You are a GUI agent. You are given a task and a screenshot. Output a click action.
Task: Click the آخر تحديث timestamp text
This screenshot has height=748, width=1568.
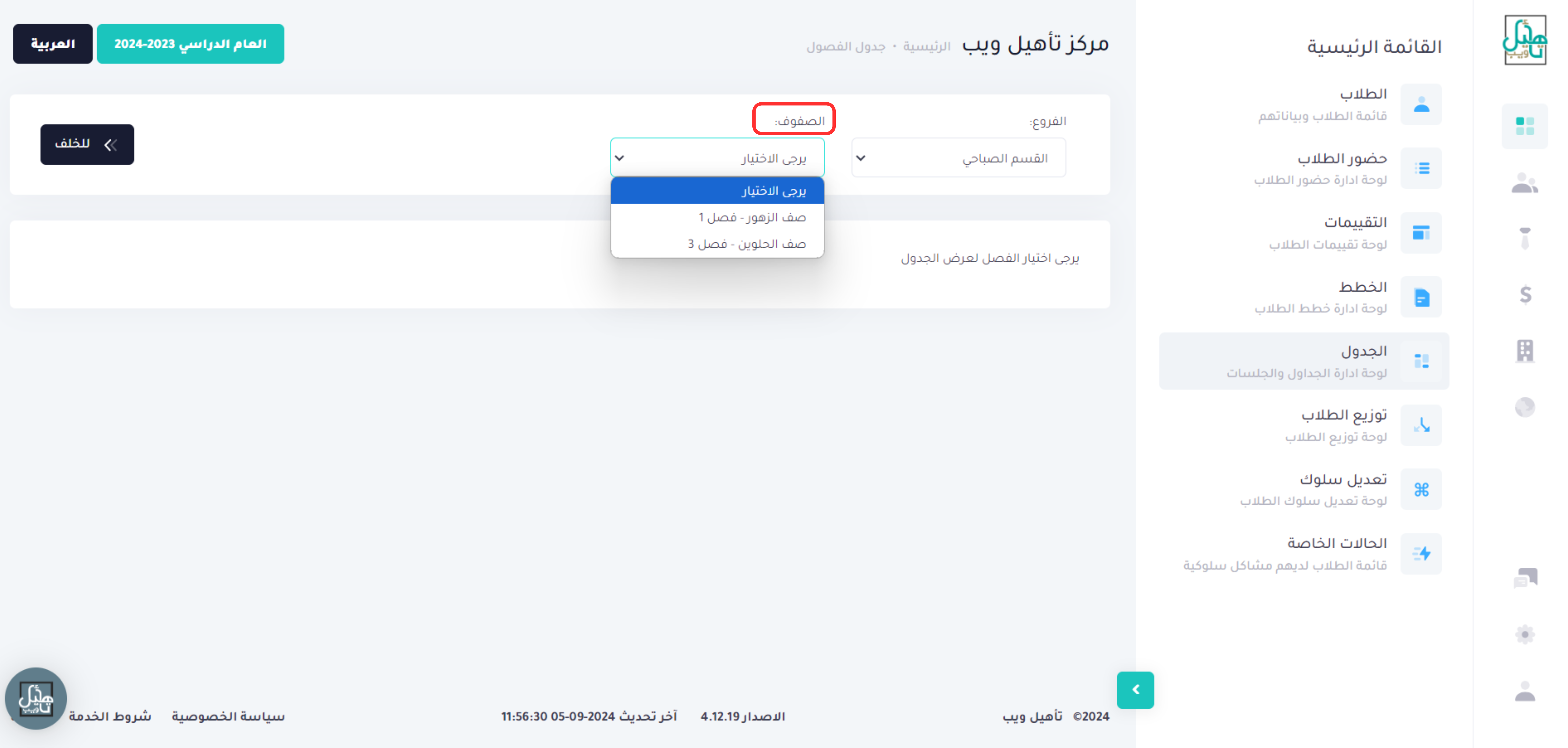(589, 716)
